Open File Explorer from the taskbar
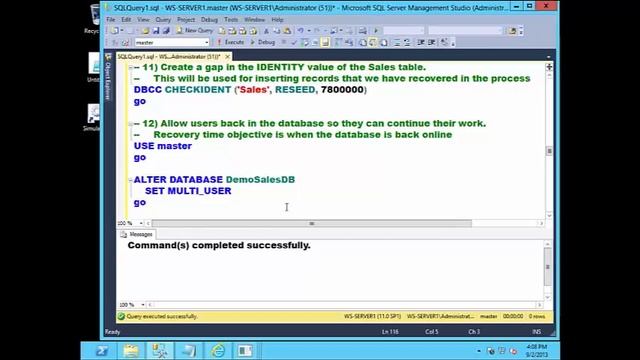This screenshot has height=360, width=640. (131, 351)
